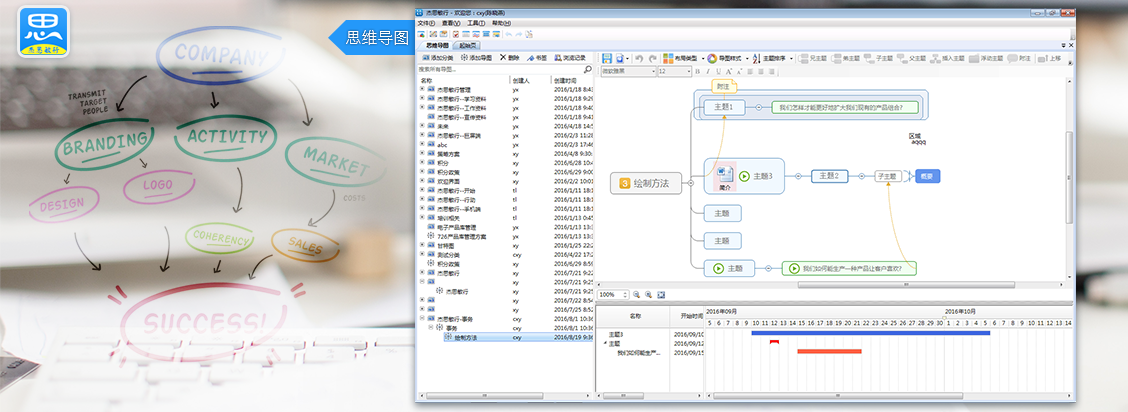Click the fit-to-window icon by zoom controls

(x=661, y=295)
